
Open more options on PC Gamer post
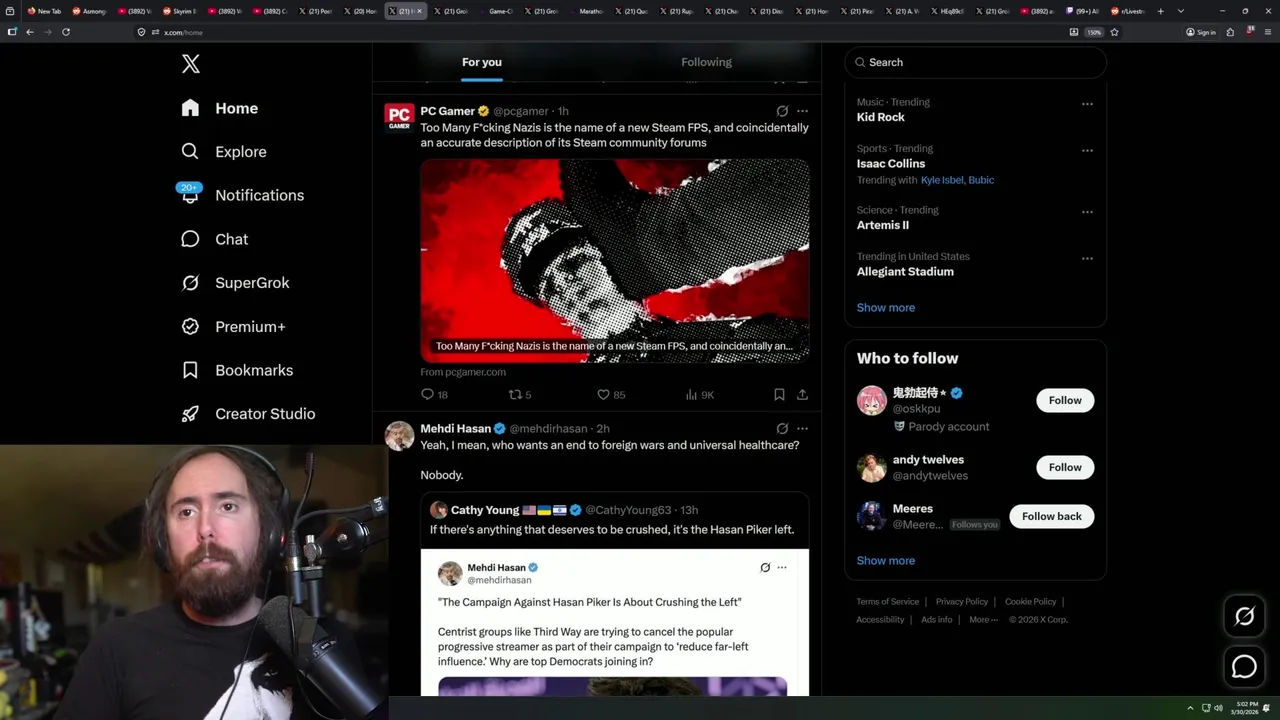point(802,111)
